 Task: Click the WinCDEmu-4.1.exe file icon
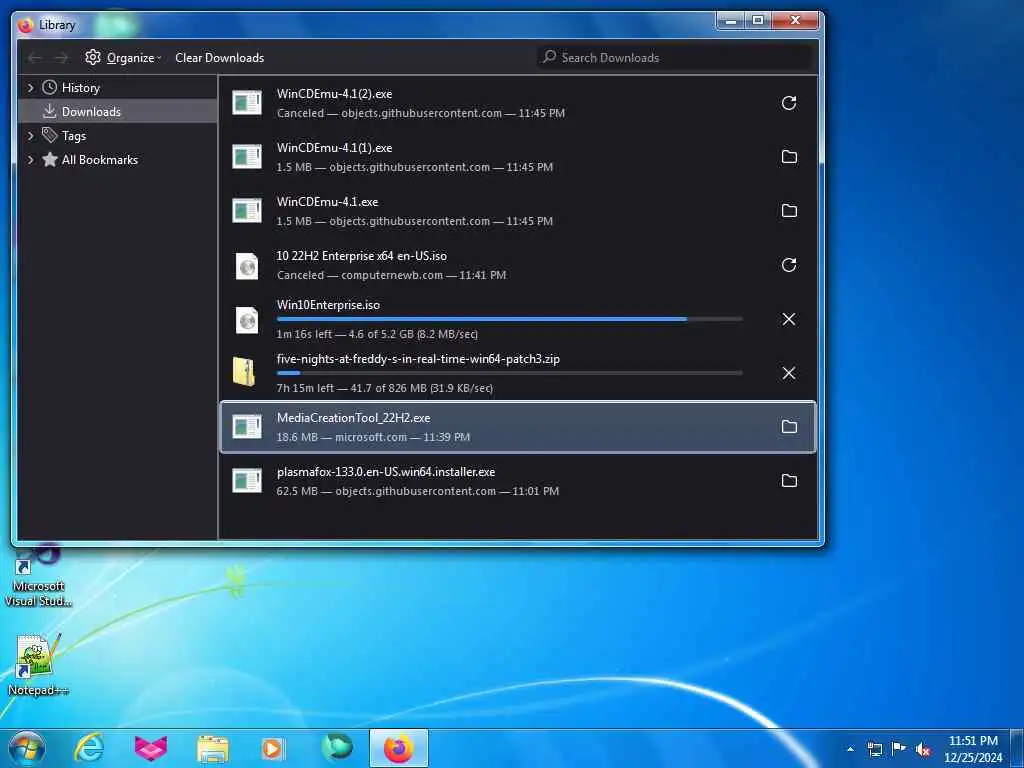tap(247, 211)
